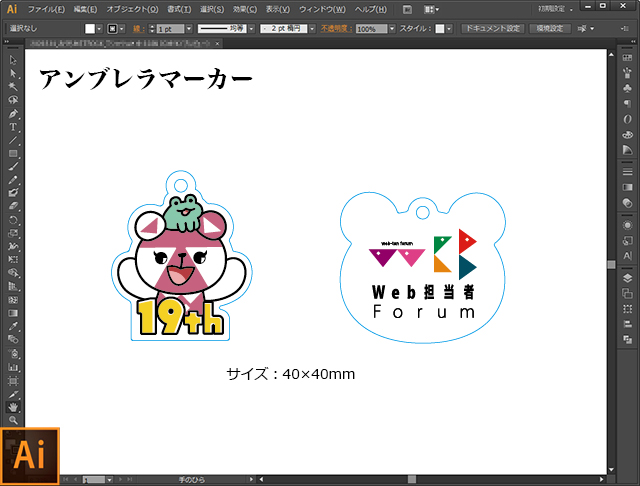Select the Direct Selection tool
Screen dimensions: 640x486
click(x=13, y=73)
